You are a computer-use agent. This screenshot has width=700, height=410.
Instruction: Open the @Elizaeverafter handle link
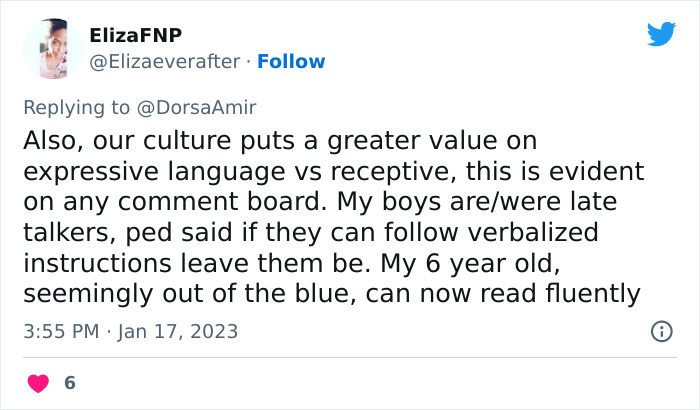(x=165, y=62)
